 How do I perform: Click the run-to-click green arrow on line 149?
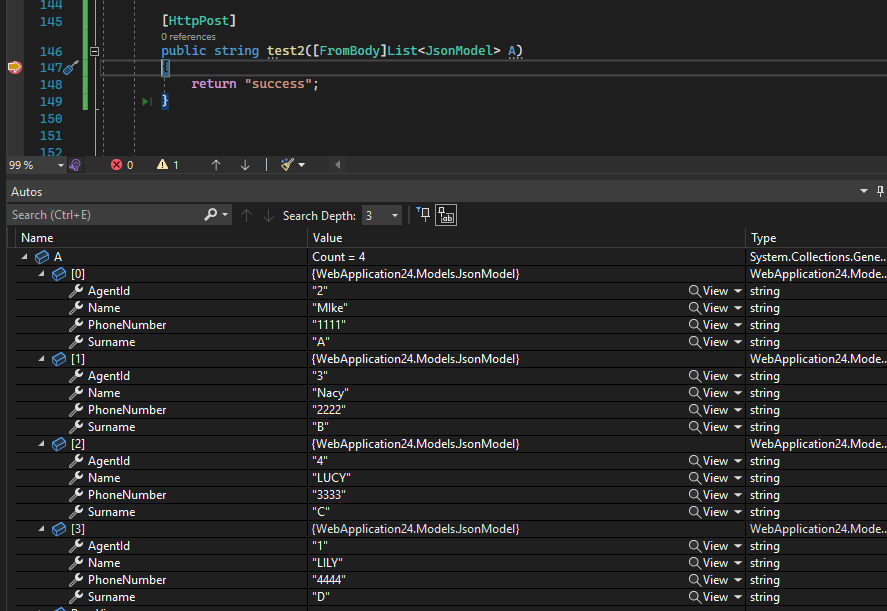pos(147,101)
